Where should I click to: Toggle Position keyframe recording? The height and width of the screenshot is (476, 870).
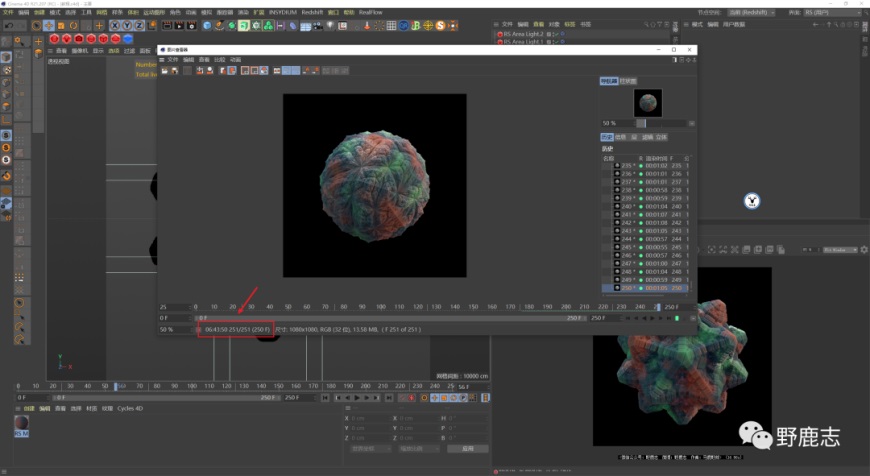coord(434,398)
